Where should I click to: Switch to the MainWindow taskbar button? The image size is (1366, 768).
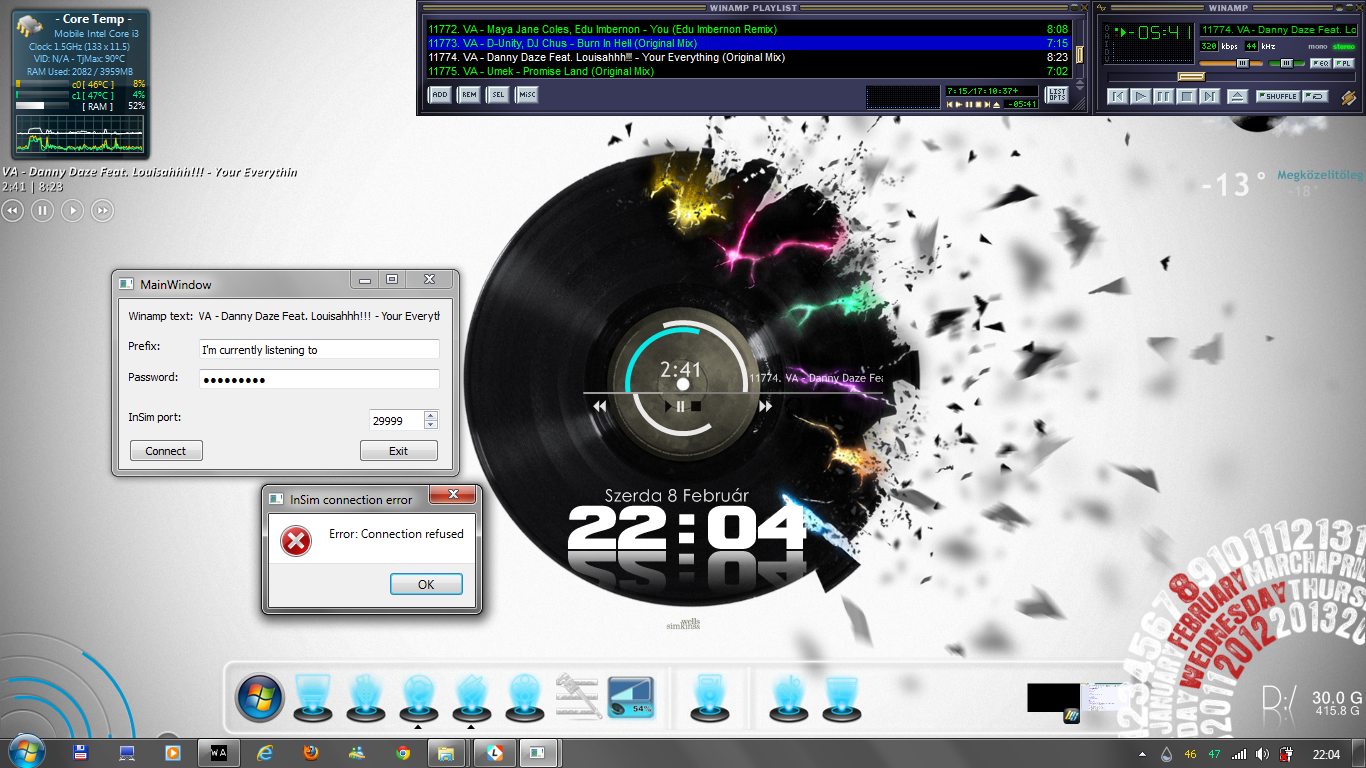(538, 752)
